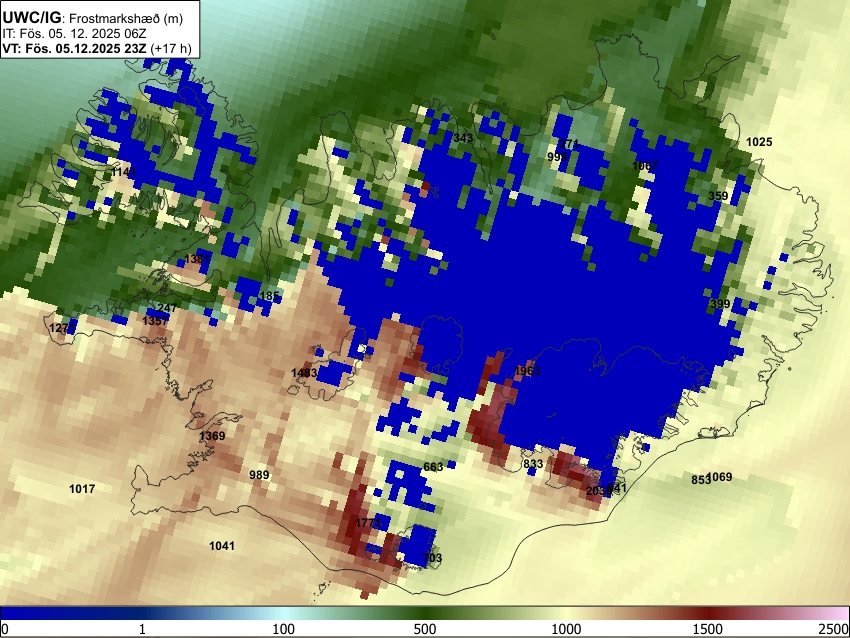Click the 853 value label over the sea
The width and height of the screenshot is (850, 638).
point(700,480)
